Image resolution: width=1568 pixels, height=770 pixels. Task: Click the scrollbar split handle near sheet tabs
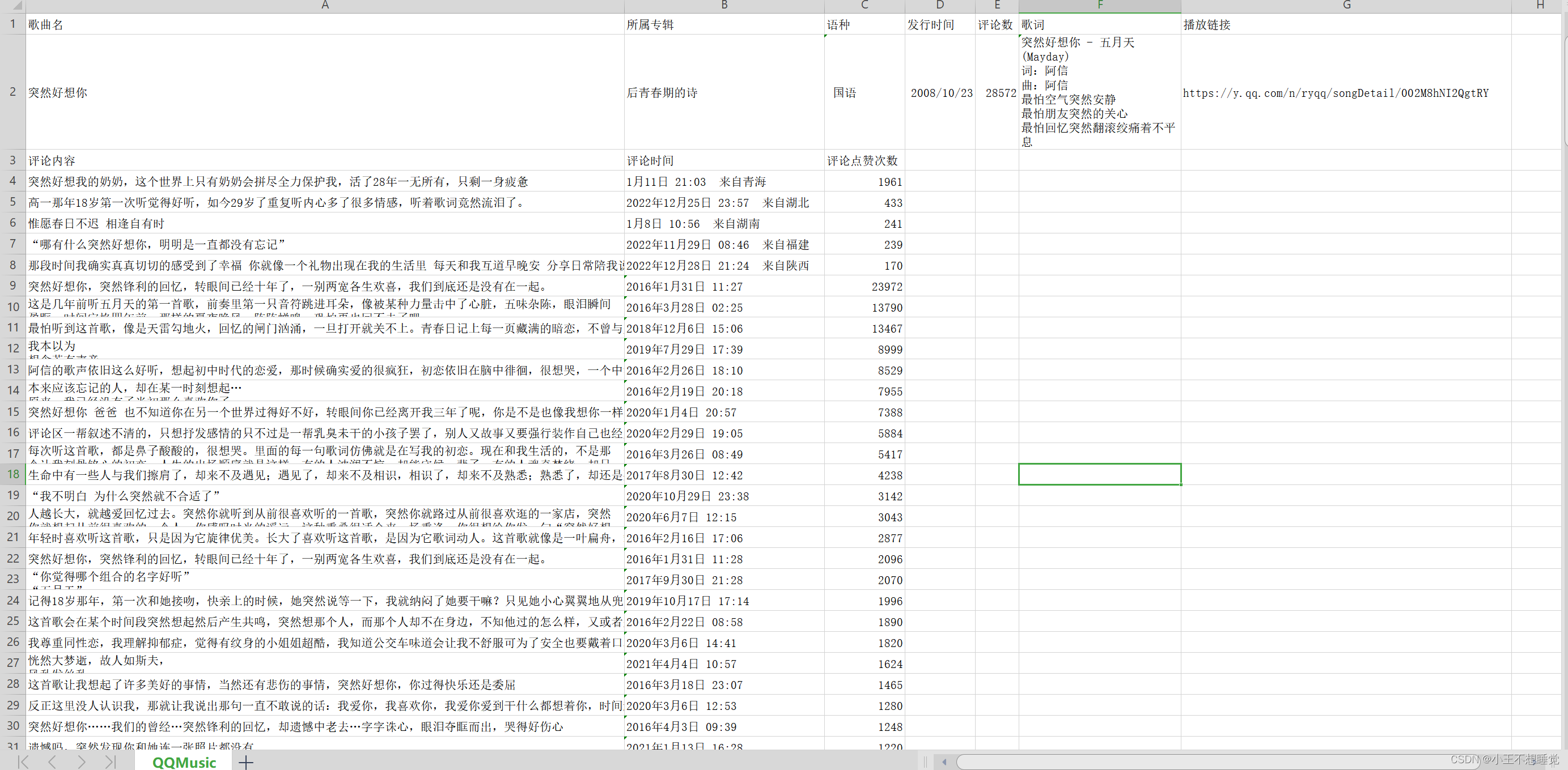(x=925, y=762)
